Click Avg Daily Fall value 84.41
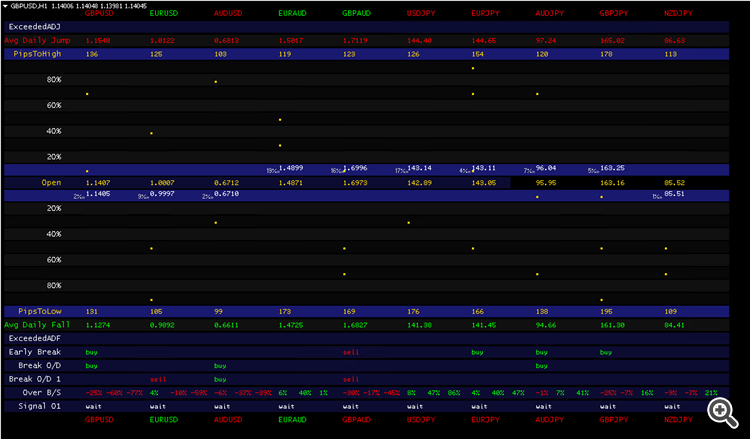 click(674, 325)
